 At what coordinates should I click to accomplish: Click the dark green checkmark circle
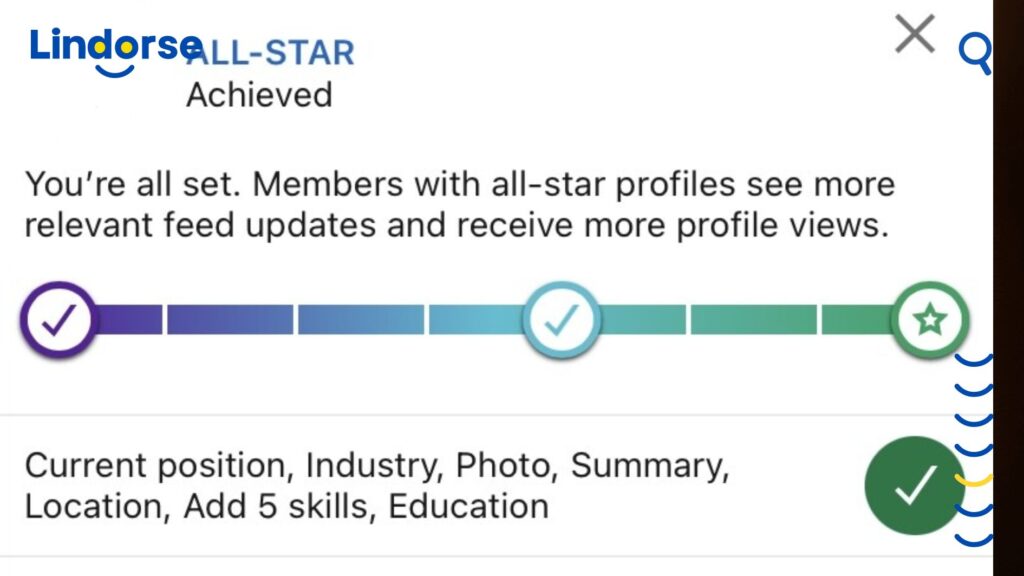click(x=914, y=485)
